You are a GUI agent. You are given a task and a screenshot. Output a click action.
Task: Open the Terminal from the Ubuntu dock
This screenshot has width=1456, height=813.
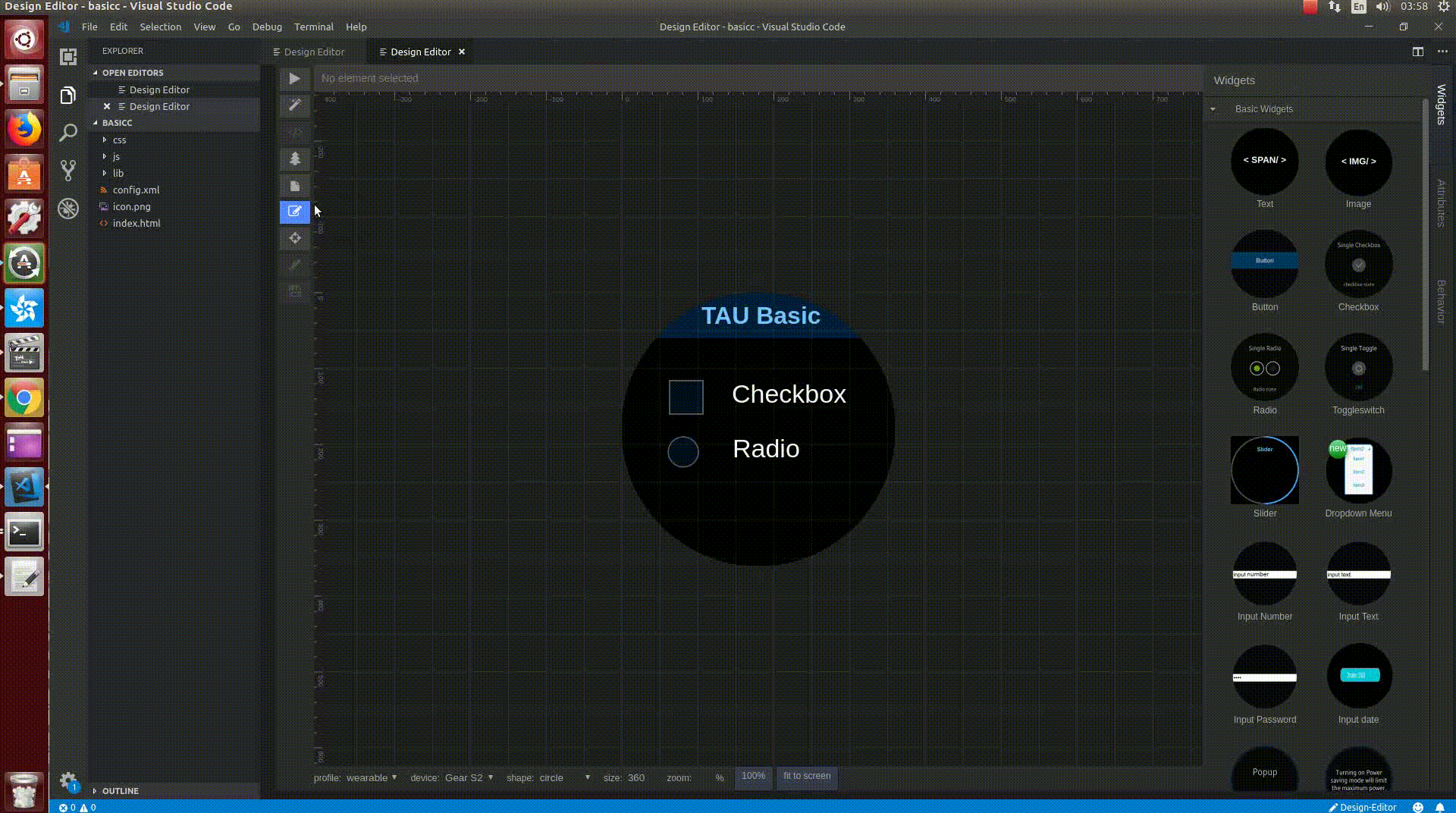pos(24,532)
